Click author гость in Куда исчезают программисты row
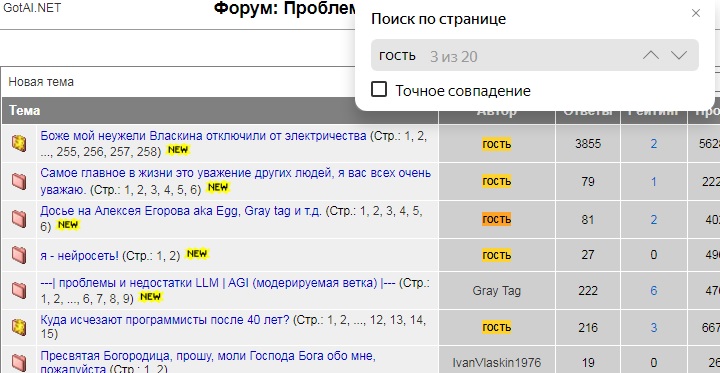The image size is (720, 373). pos(496,328)
